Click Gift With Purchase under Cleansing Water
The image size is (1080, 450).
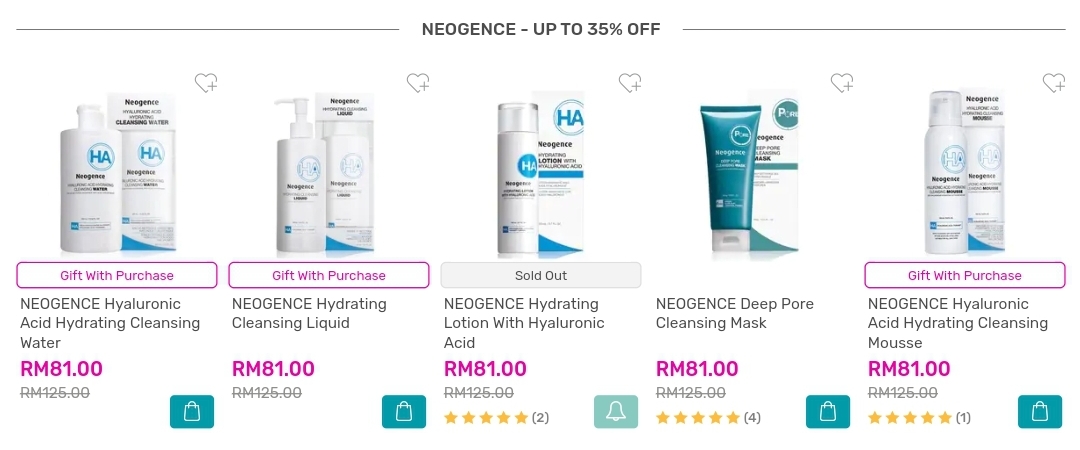tap(117, 275)
